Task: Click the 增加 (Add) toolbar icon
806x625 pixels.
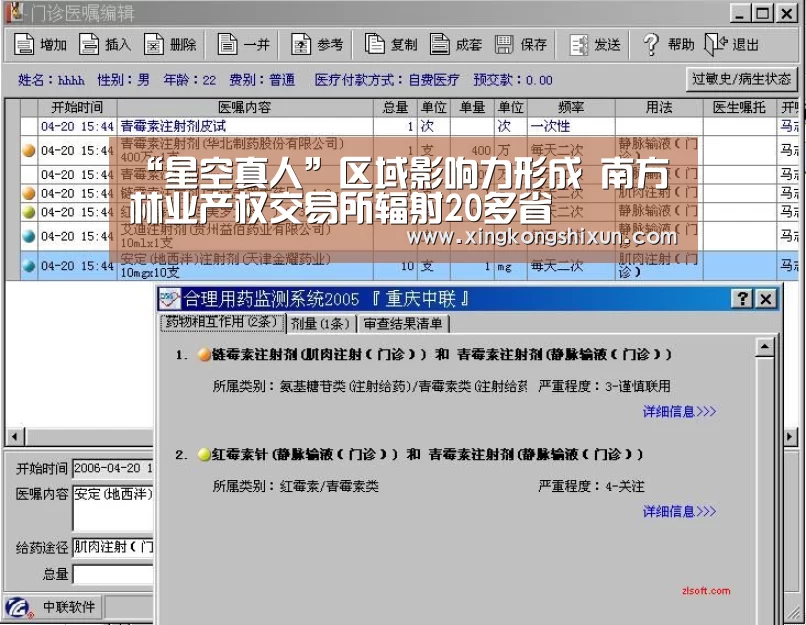Action: pos(23,45)
